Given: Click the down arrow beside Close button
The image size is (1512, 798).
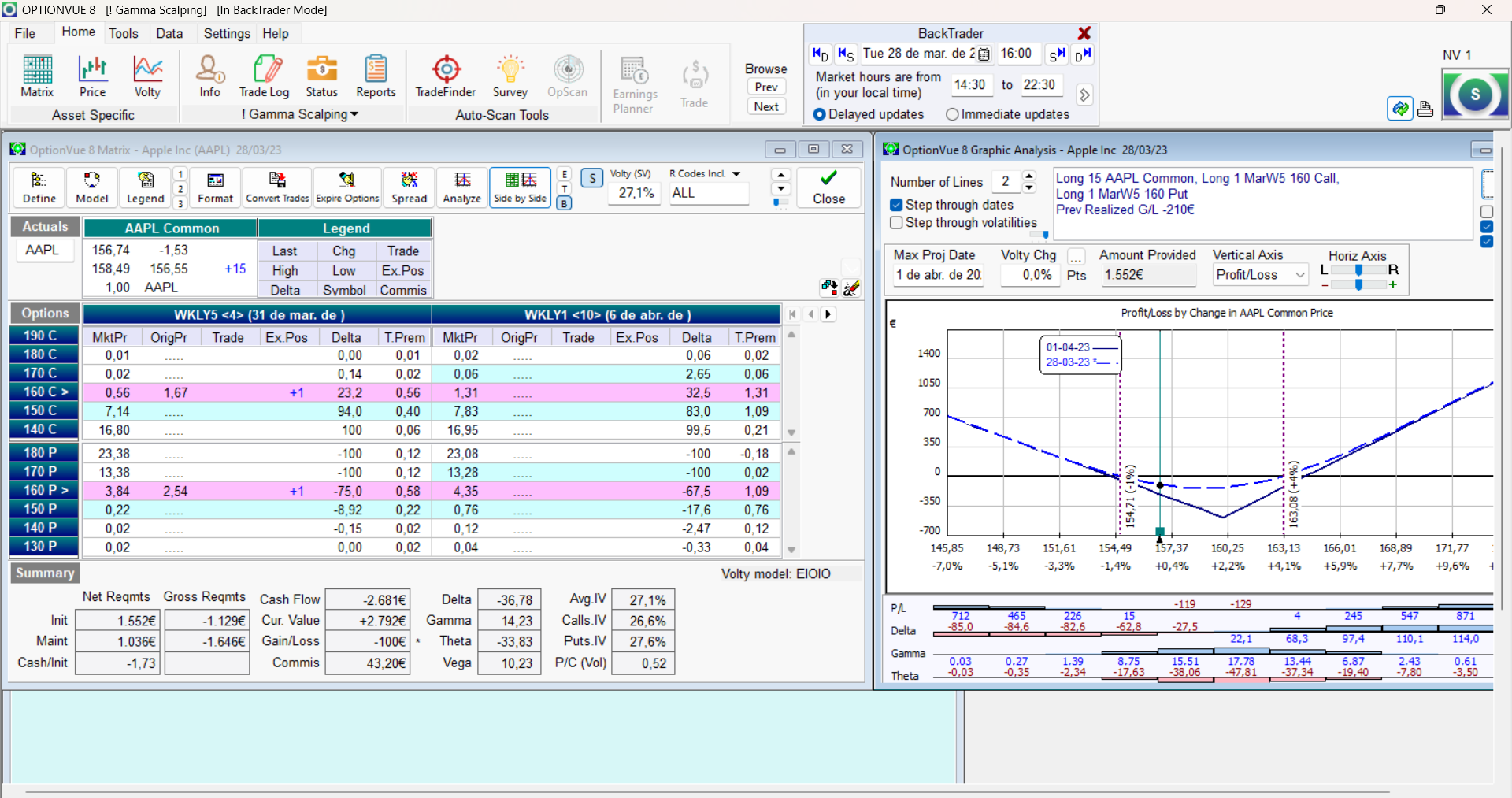Looking at the screenshot, I should pyautogui.click(x=780, y=188).
